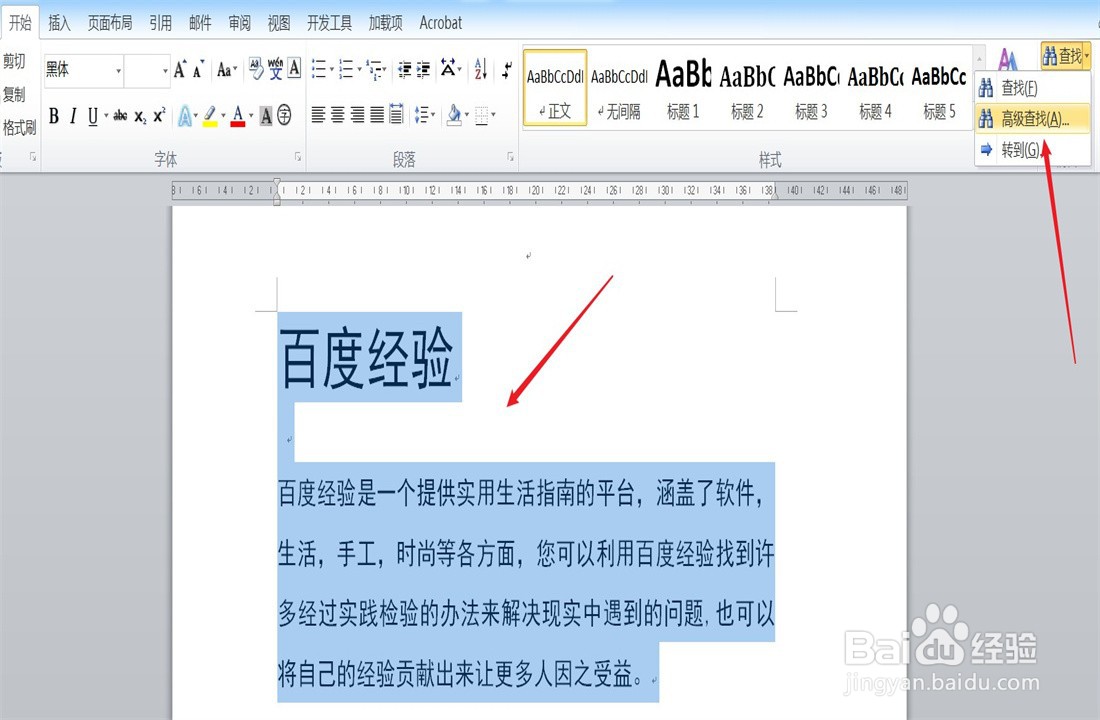Apply red font color
This screenshot has width=1100, height=720.
click(238, 116)
